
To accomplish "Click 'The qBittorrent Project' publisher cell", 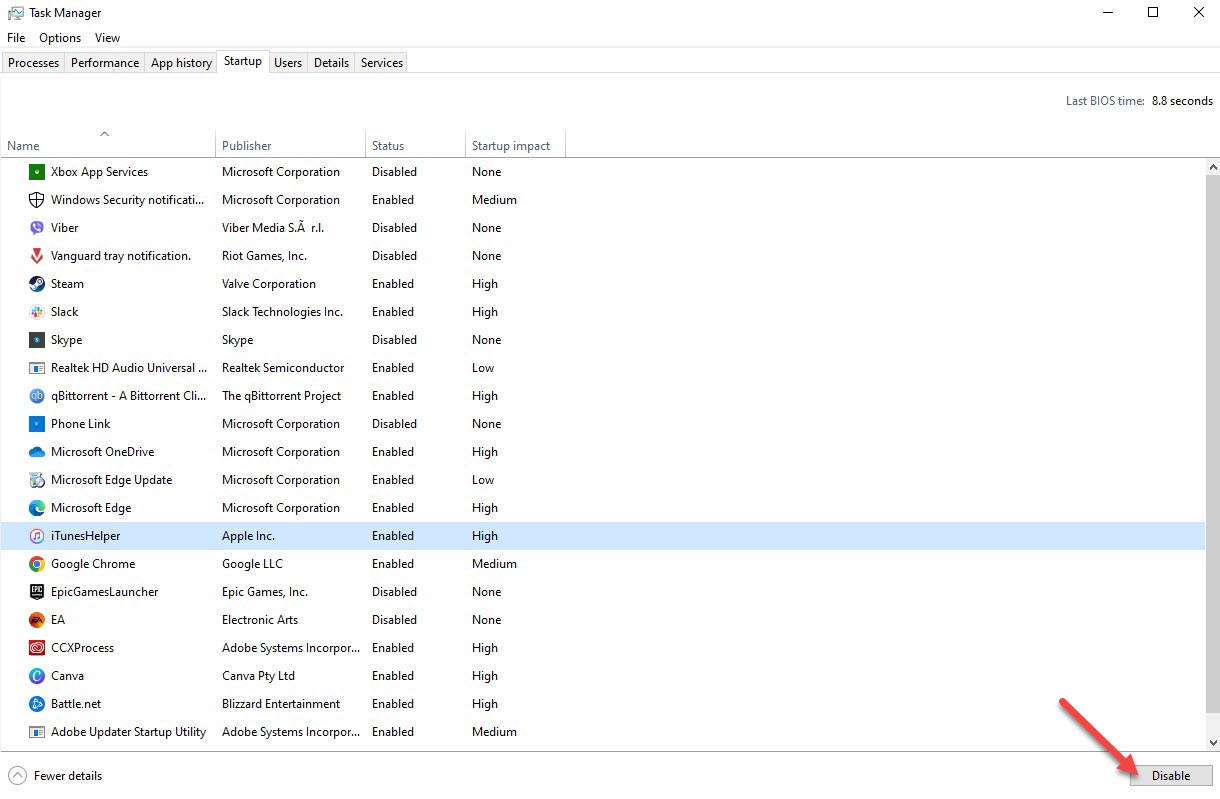I will click(x=281, y=396).
